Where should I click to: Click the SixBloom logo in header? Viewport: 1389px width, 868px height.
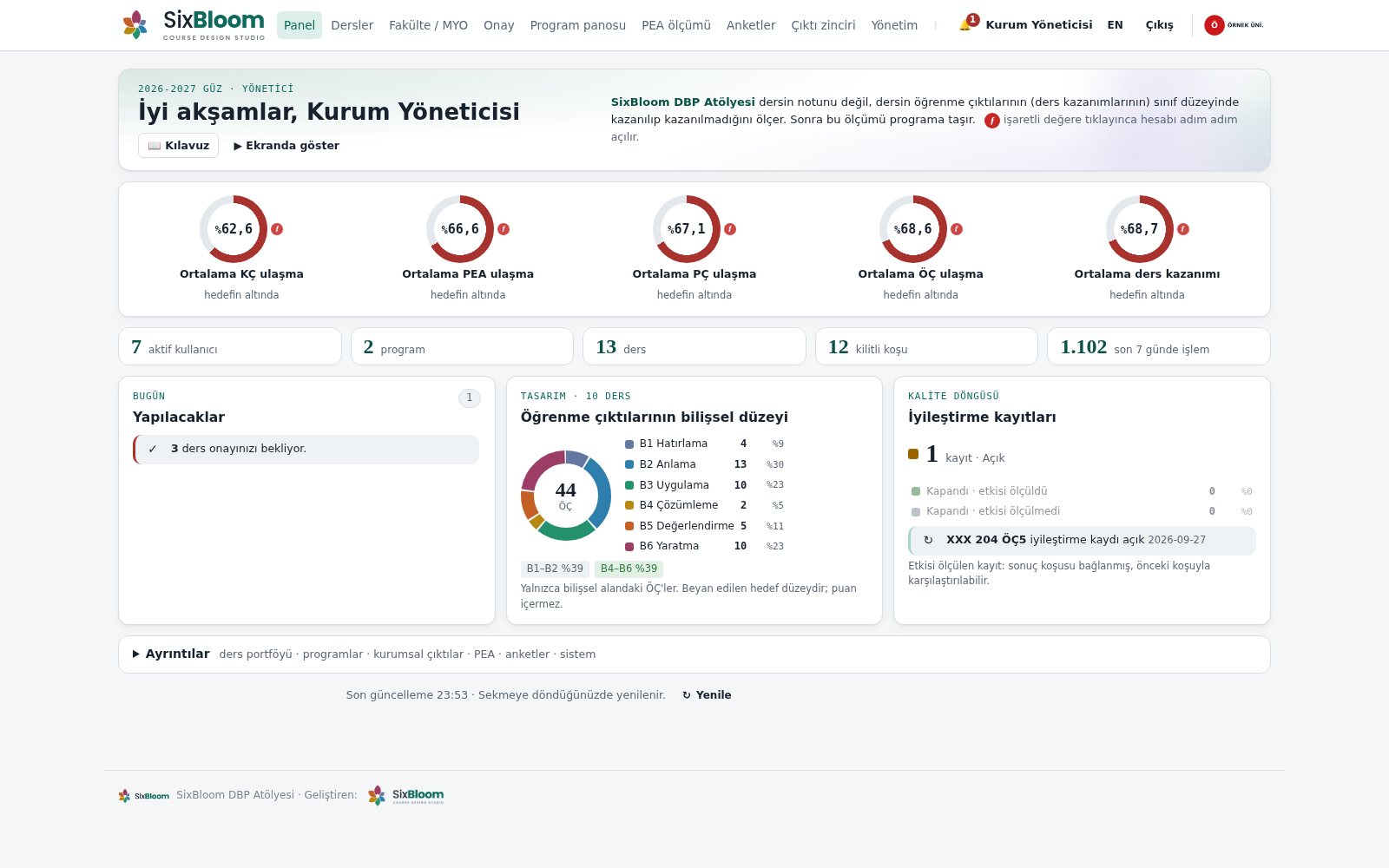point(194,24)
